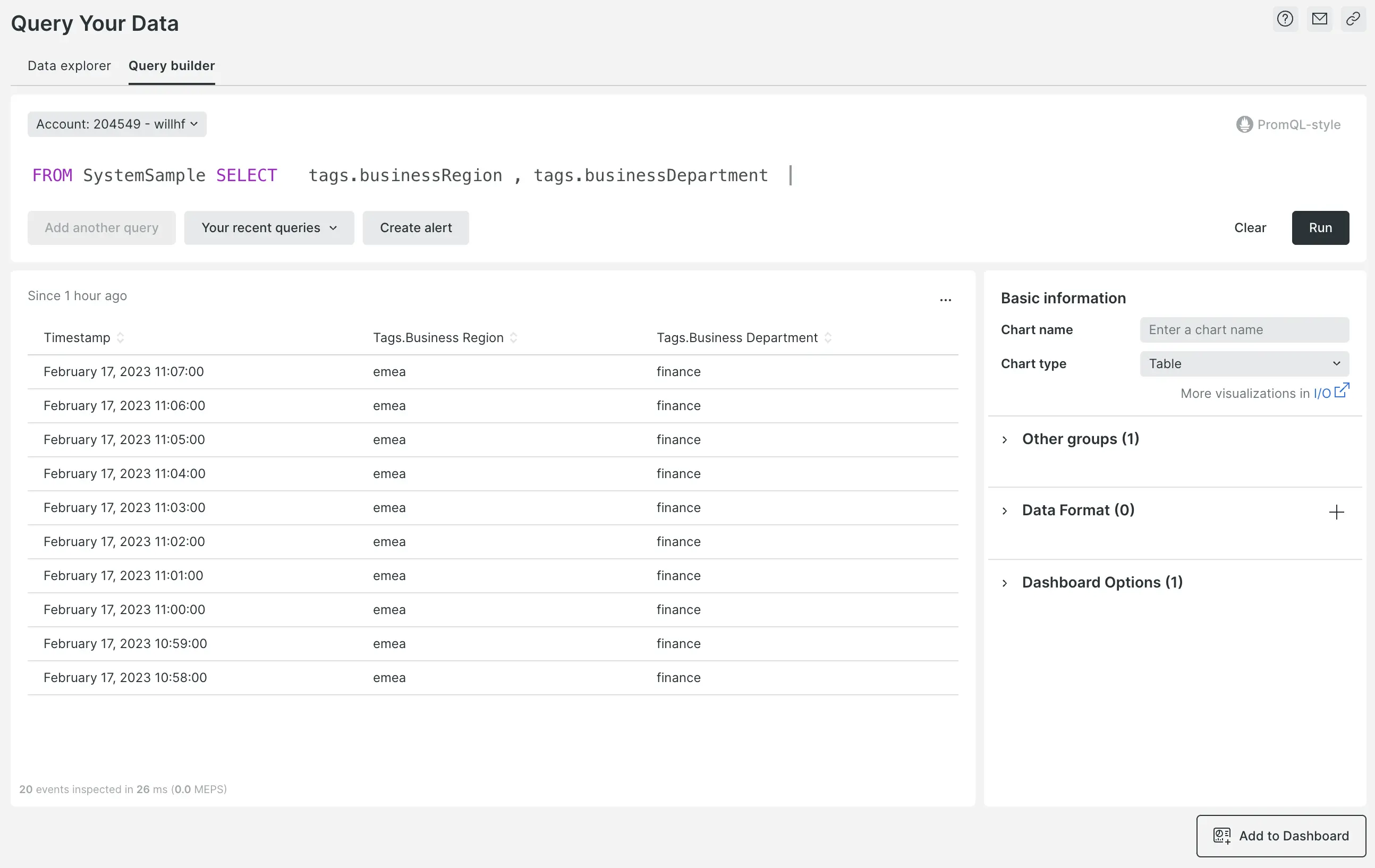Open the Account 204549 selector

tap(116, 124)
